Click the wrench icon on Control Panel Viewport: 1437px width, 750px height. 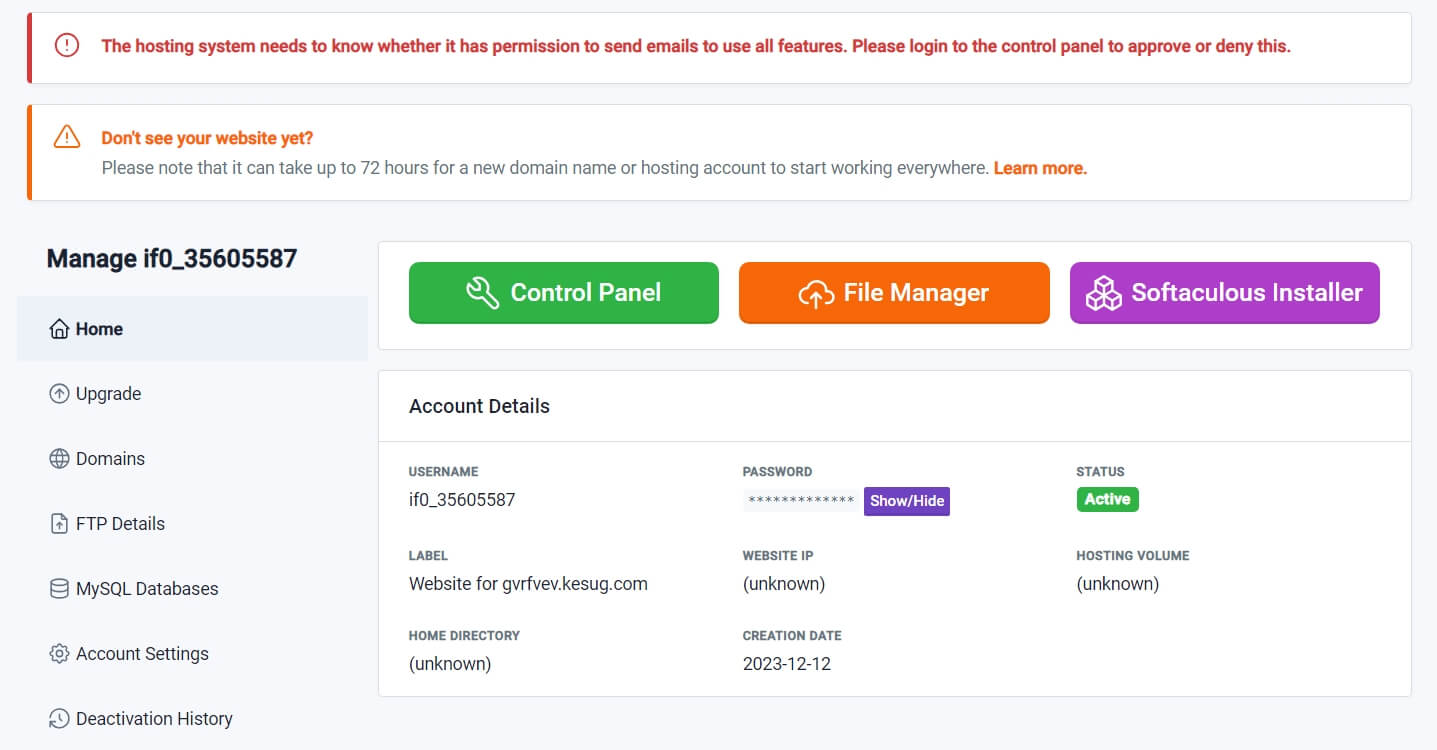(x=483, y=293)
